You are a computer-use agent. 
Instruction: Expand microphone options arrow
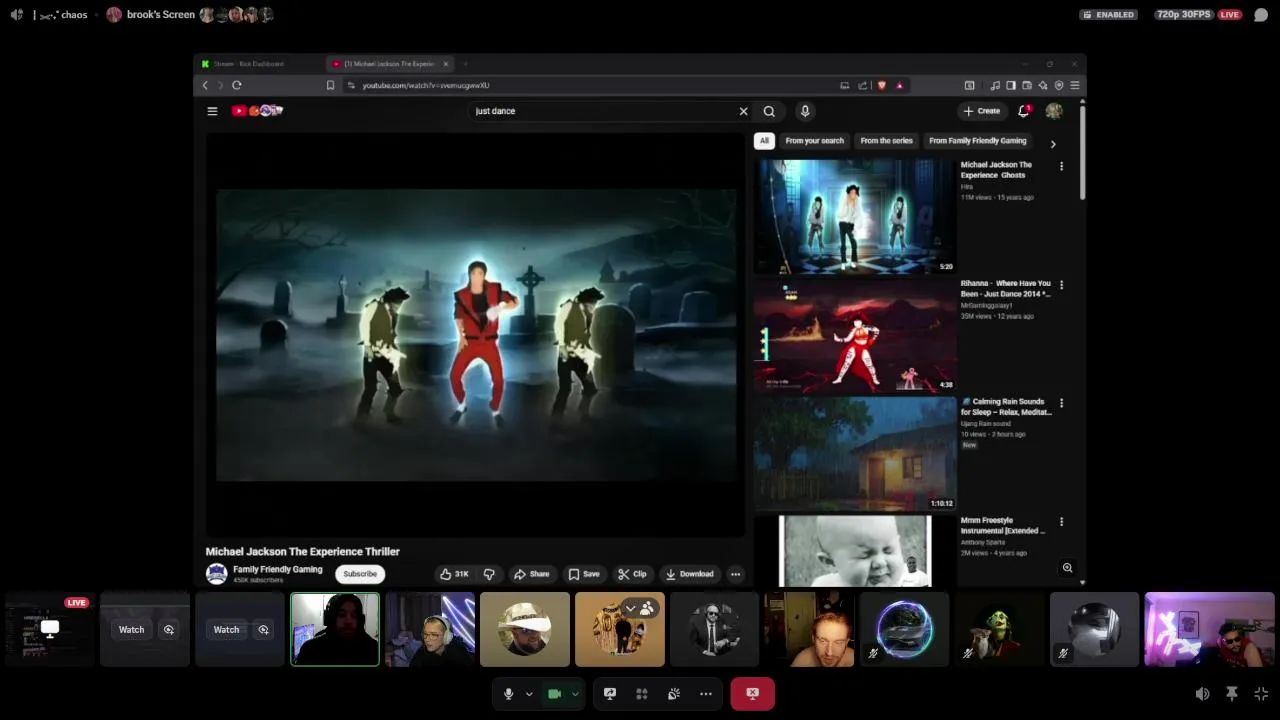529,694
